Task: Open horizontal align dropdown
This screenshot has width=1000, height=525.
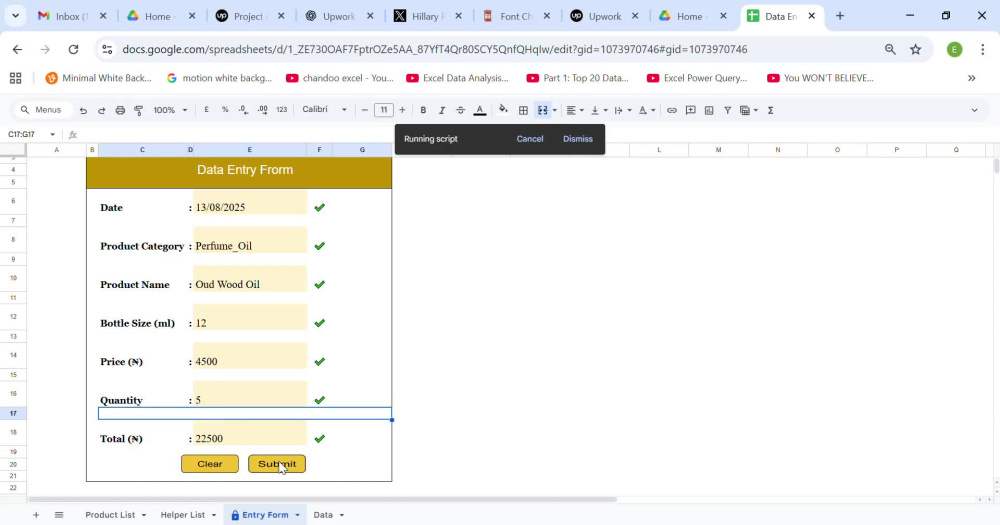Action: 575,110
